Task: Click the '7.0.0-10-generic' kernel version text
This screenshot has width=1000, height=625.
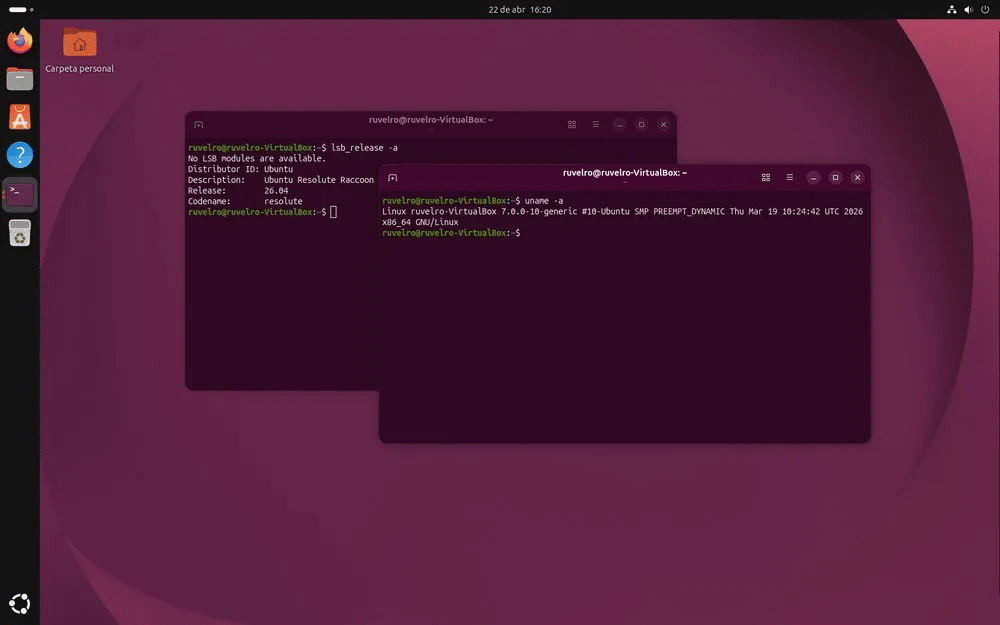Action: point(539,212)
